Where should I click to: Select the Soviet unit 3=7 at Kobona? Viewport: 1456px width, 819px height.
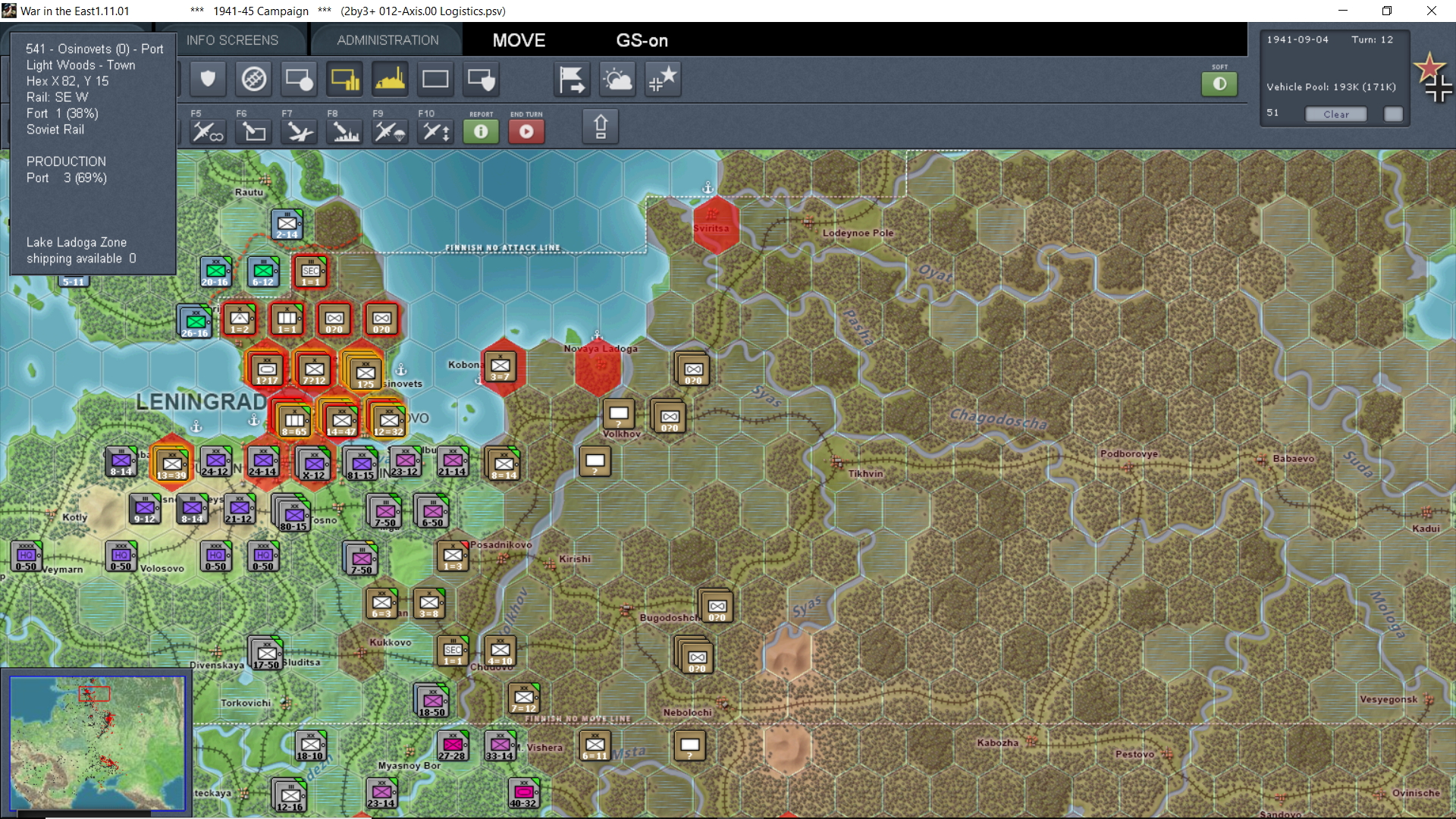500,367
